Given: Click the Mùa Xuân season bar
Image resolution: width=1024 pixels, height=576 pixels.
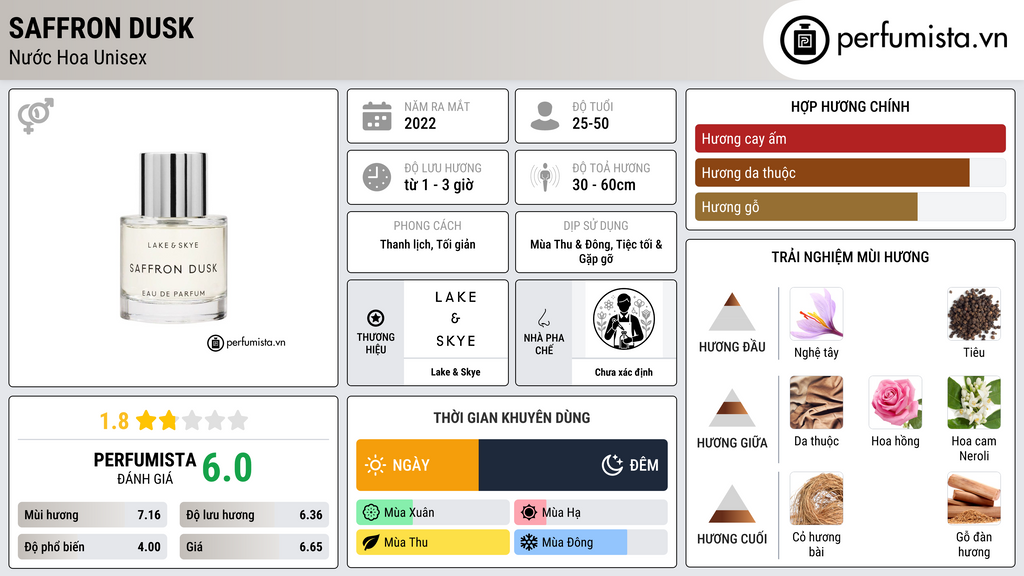Looking at the screenshot, I should point(433,513).
